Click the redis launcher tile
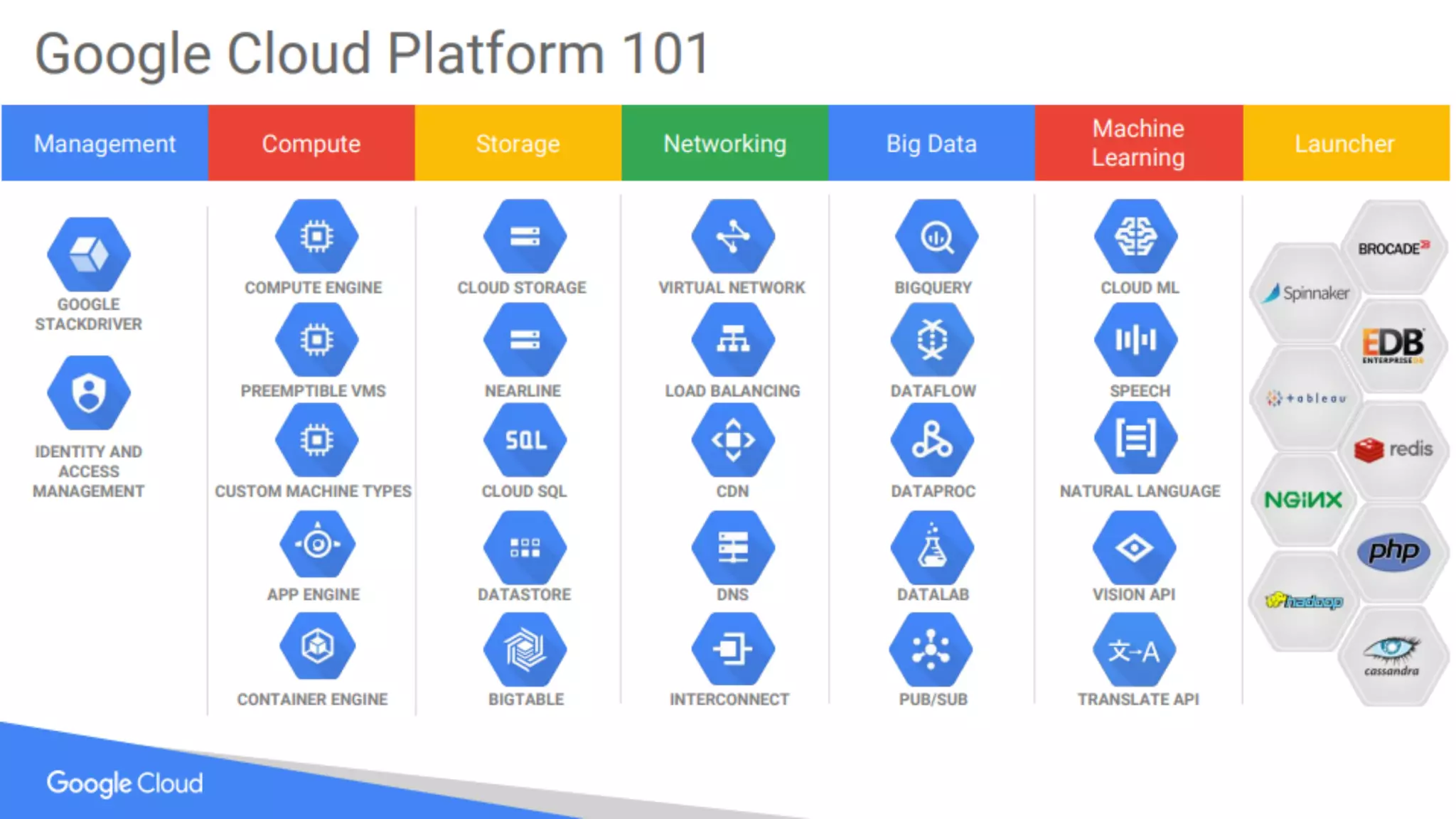 click(1392, 450)
